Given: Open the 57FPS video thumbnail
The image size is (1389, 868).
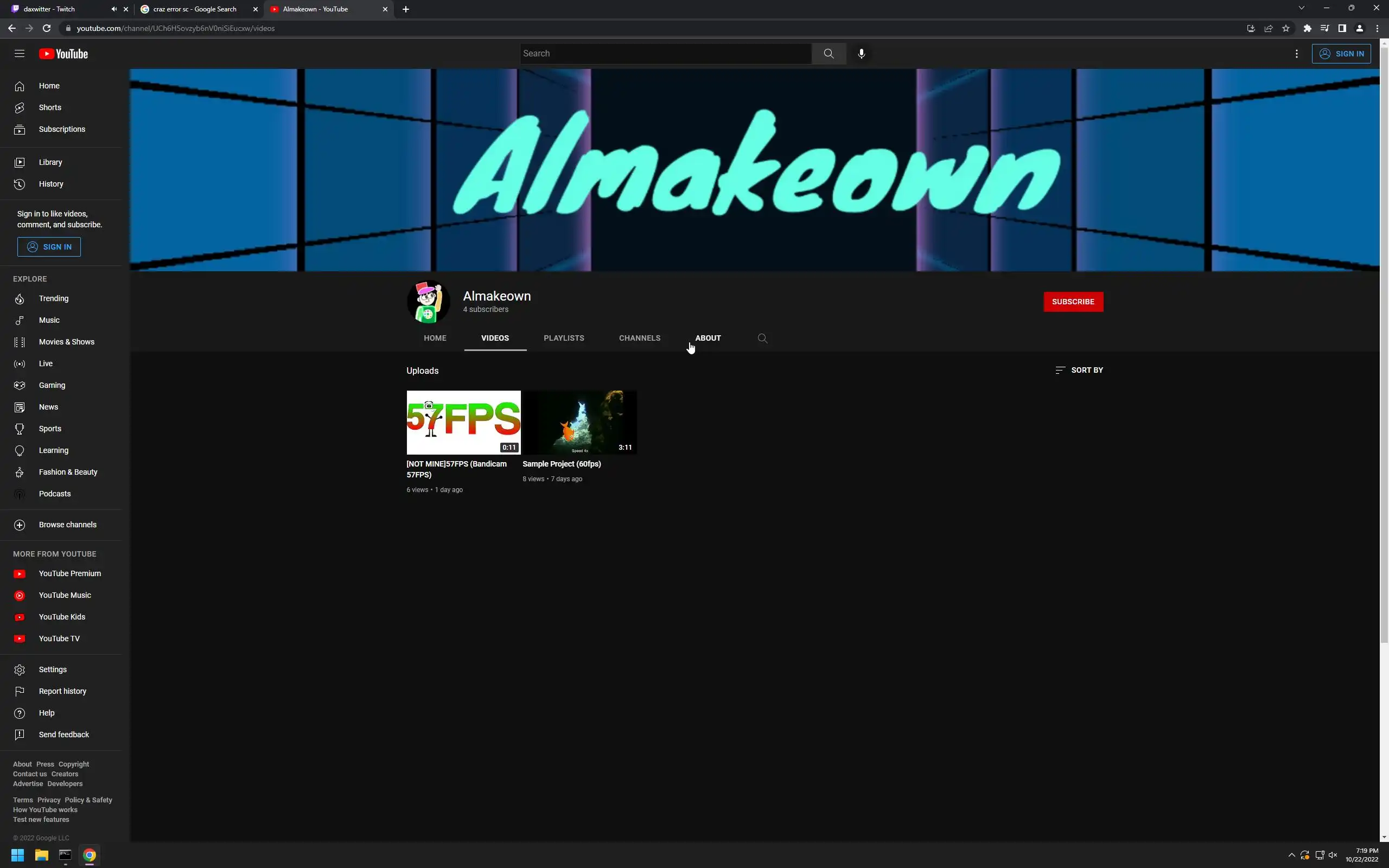Looking at the screenshot, I should pyautogui.click(x=463, y=423).
